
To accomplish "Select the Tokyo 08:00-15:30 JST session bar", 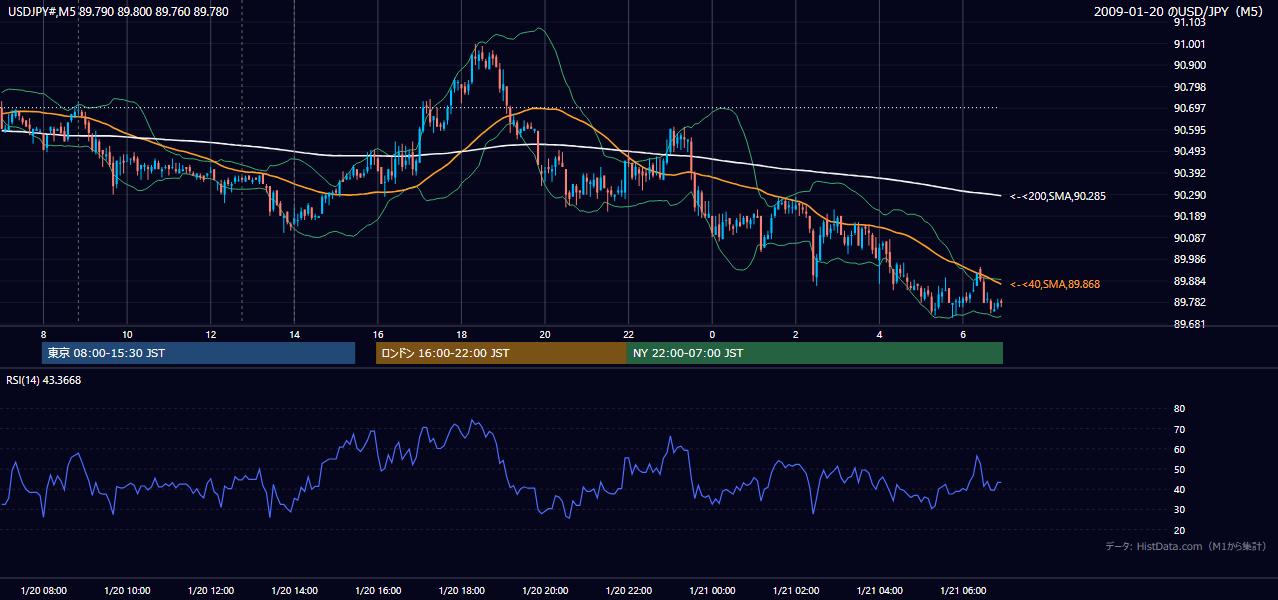I will tap(198, 353).
